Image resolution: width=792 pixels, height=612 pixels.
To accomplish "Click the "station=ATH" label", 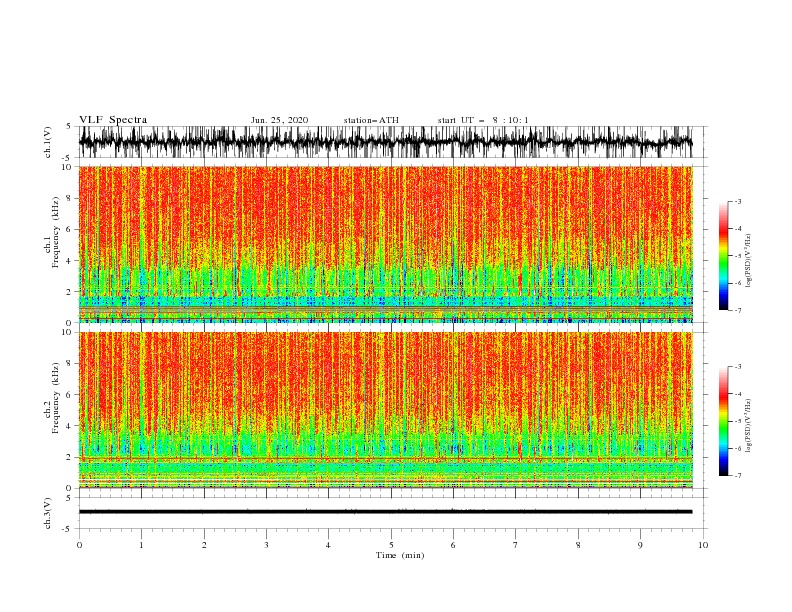I will coord(371,120).
